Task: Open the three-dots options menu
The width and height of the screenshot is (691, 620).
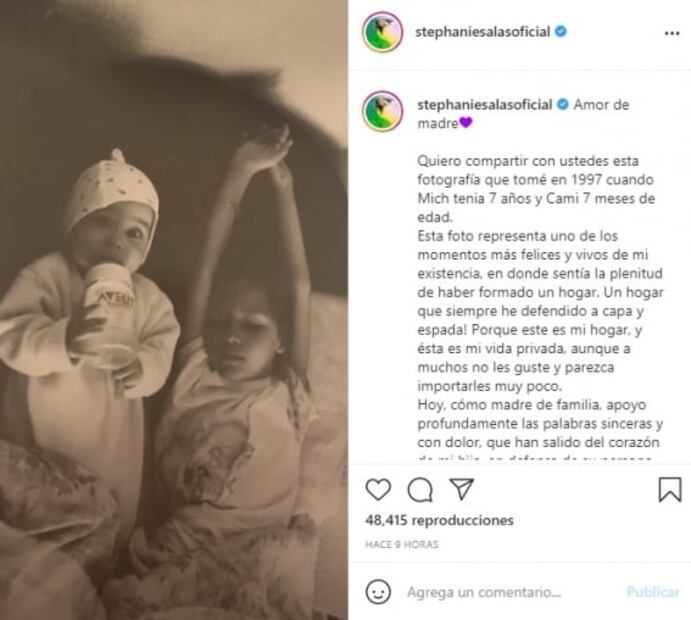Action: point(672,33)
